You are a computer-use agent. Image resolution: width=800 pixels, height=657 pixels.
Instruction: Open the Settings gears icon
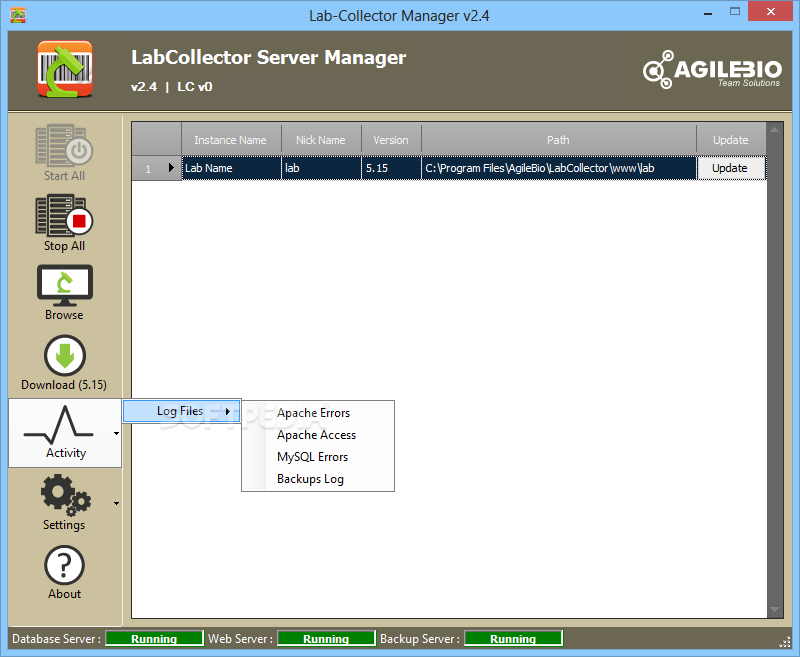[x=66, y=495]
